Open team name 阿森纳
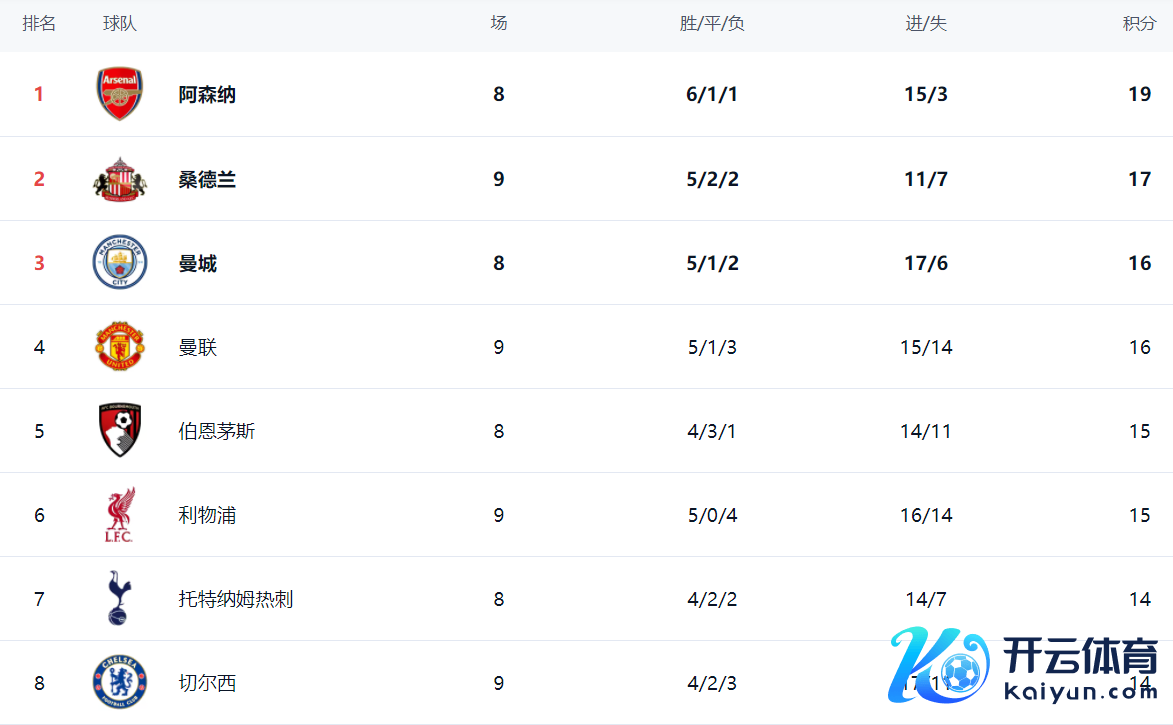The image size is (1173, 725). pos(207,95)
